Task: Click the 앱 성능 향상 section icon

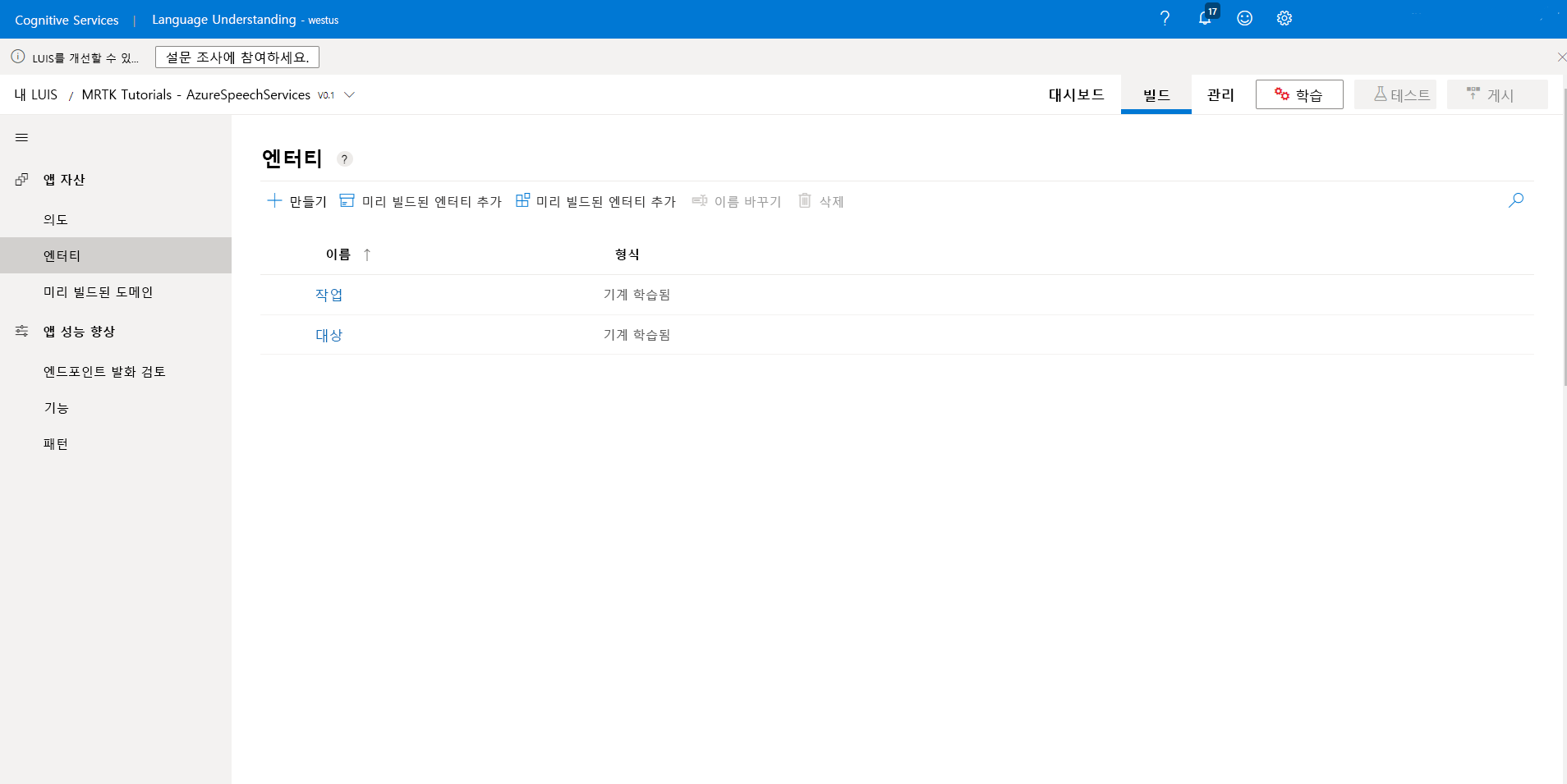Action: click(22, 331)
